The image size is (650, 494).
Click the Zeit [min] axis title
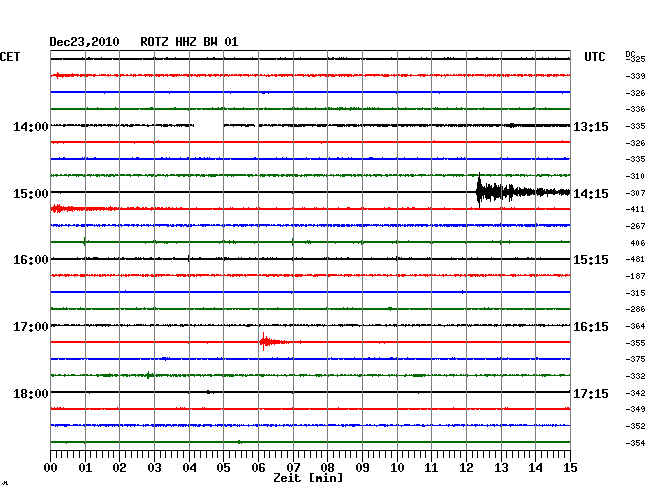pos(308,478)
